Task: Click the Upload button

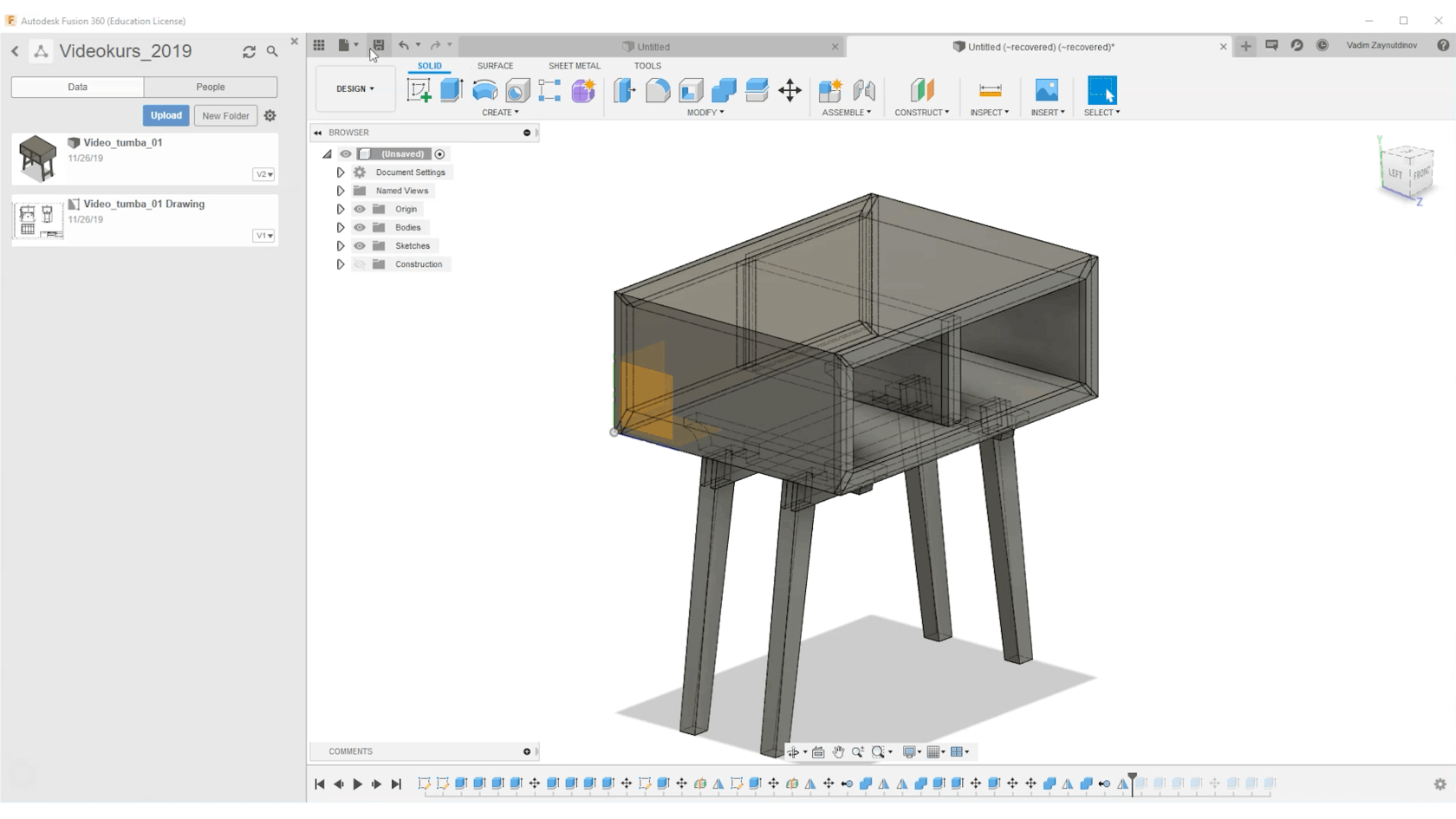Action: coord(166,115)
